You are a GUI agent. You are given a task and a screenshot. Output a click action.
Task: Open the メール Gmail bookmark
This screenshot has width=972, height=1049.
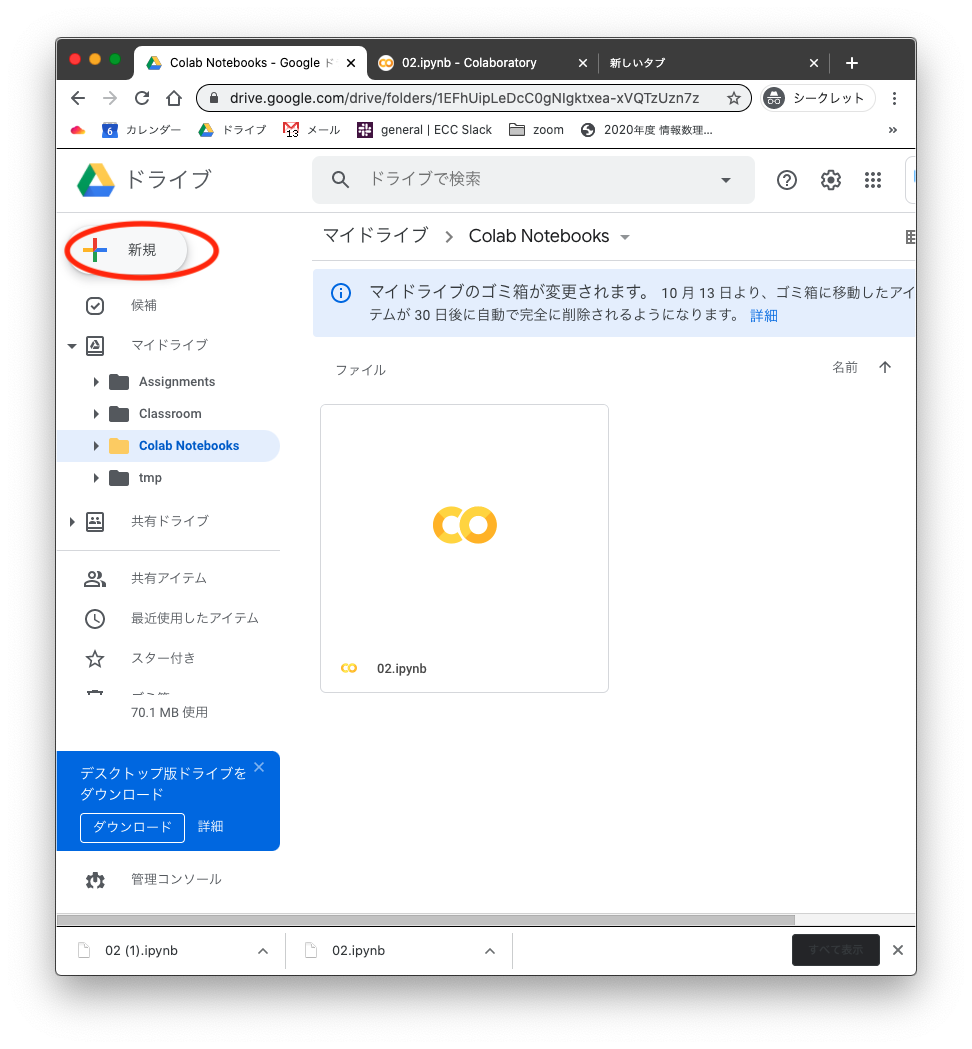(x=312, y=130)
